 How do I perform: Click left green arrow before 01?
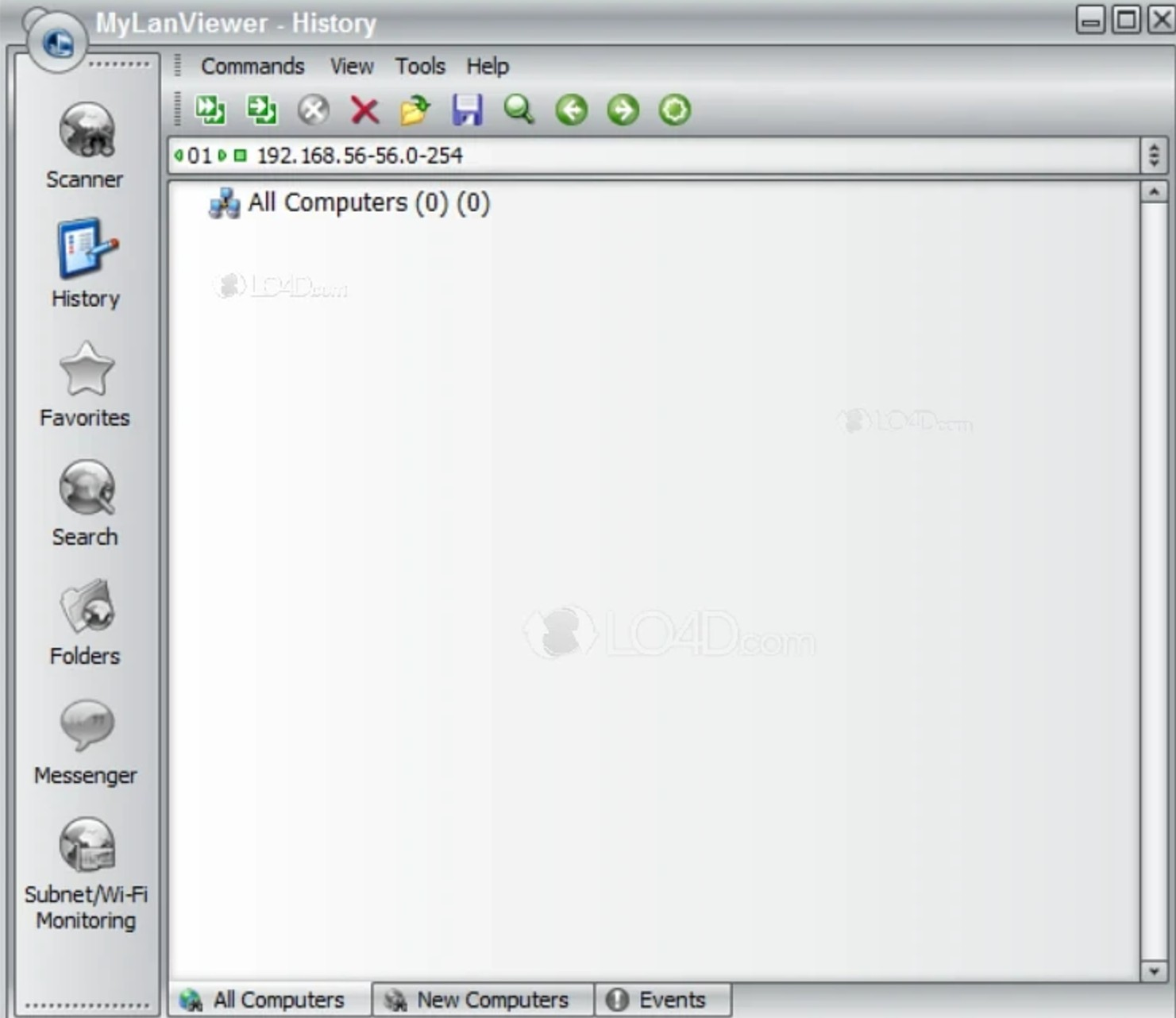click(179, 155)
